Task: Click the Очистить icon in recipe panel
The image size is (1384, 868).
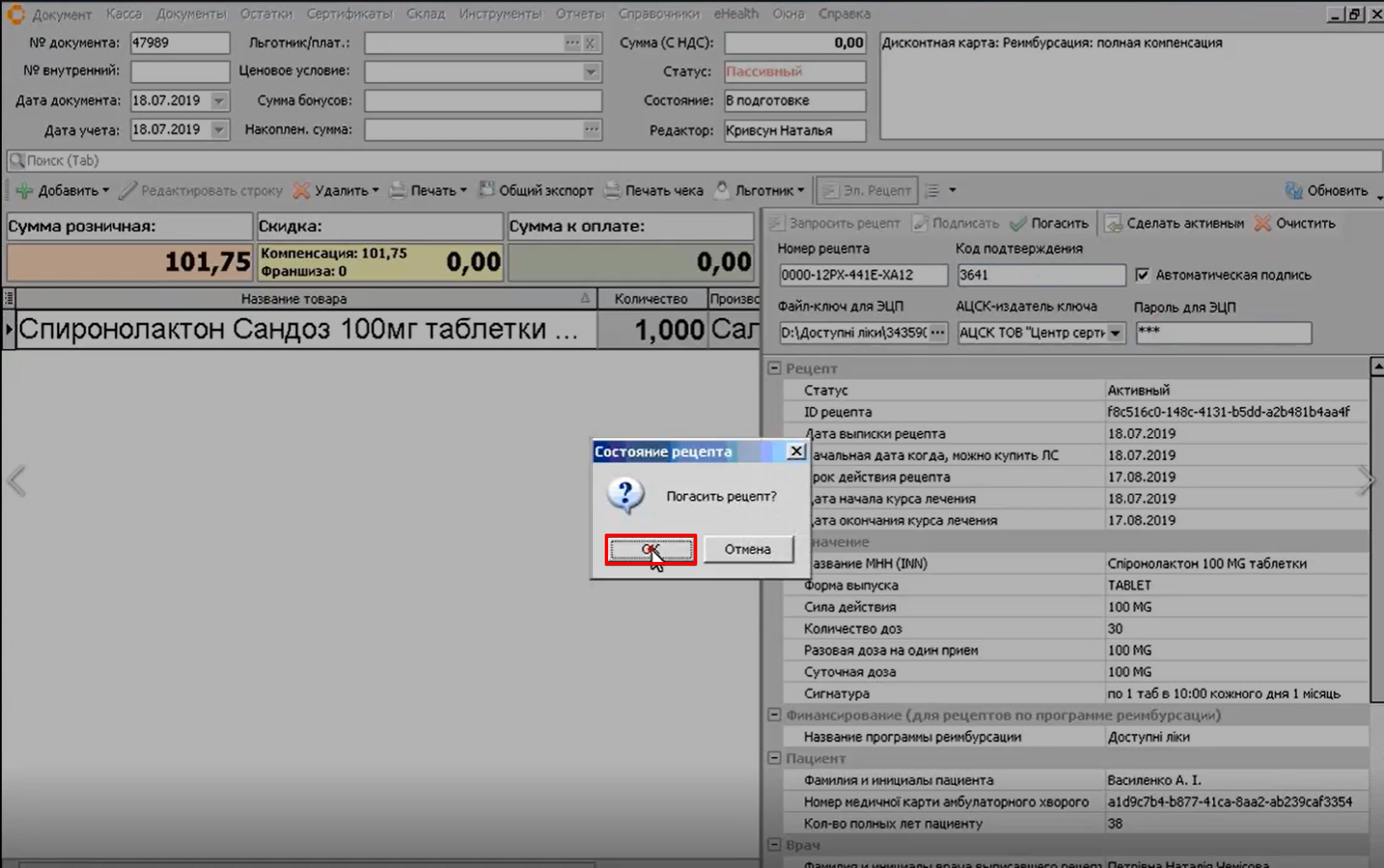Action: (1263, 223)
